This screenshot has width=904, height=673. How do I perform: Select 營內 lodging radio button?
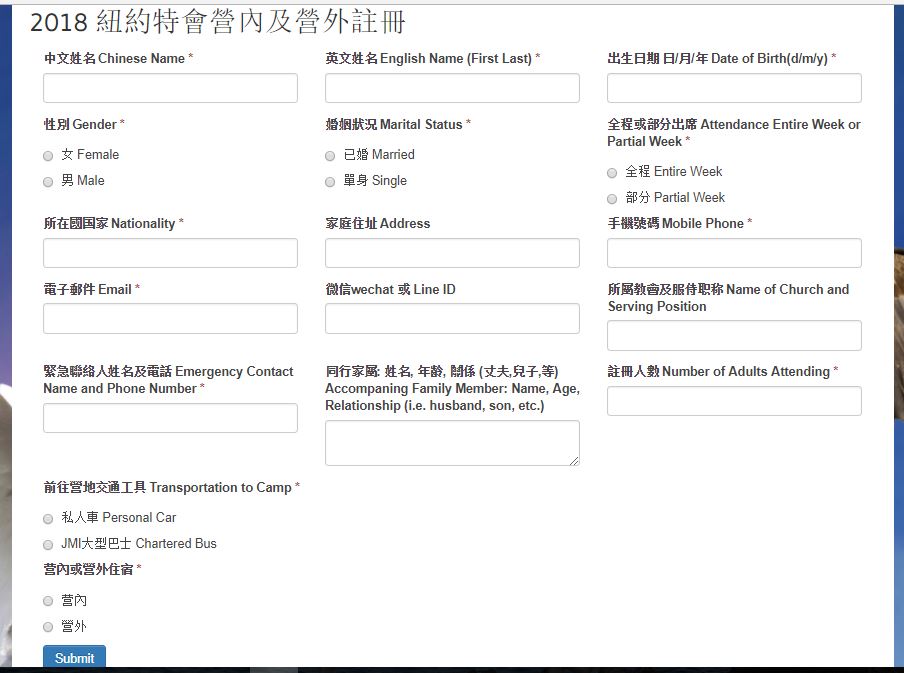click(48, 601)
